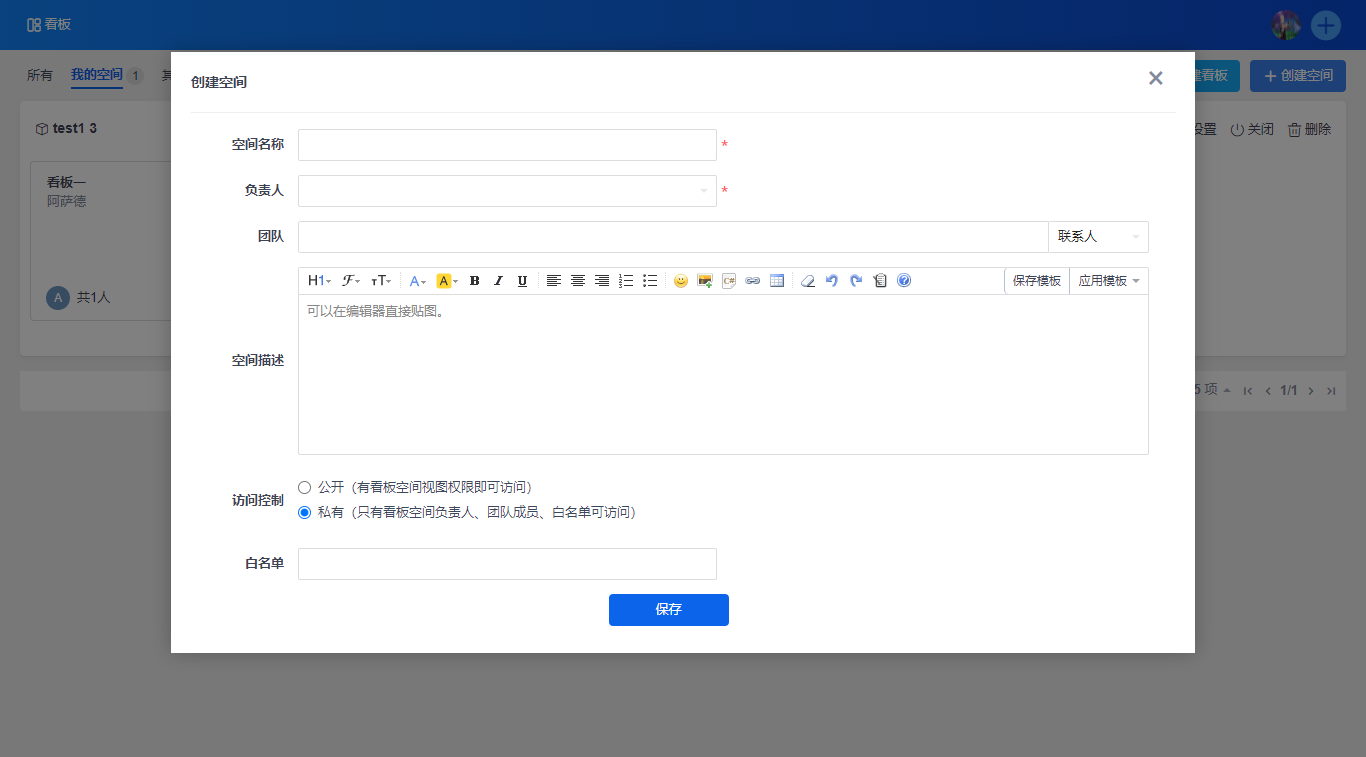Open user avatar at top right
The height and width of the screenshot is (757, 1366).
(x=1286, y=25)
